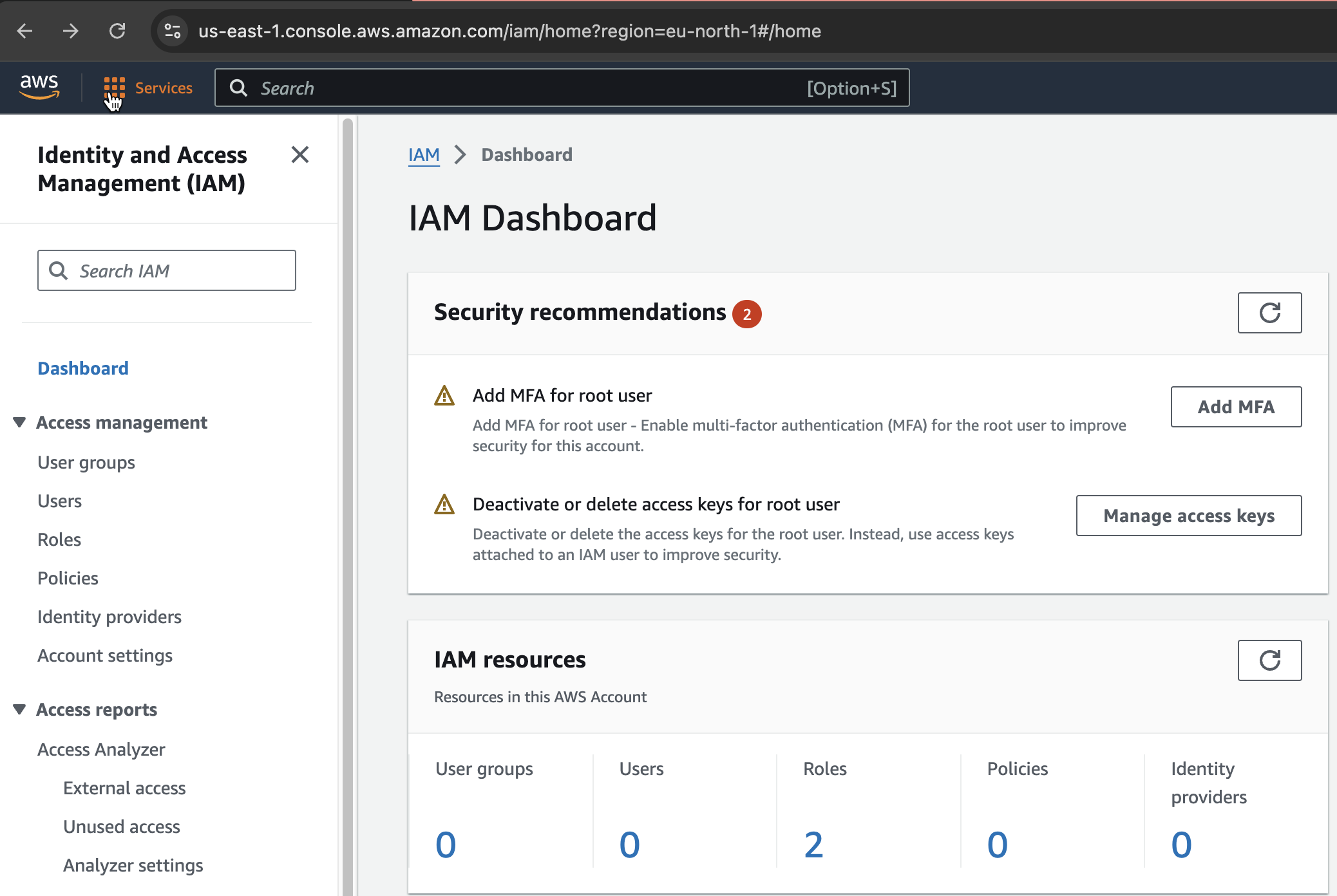Open Analyzer settings in the sidebar
Screen dimensions: 1337x896
tap(133, 865)
